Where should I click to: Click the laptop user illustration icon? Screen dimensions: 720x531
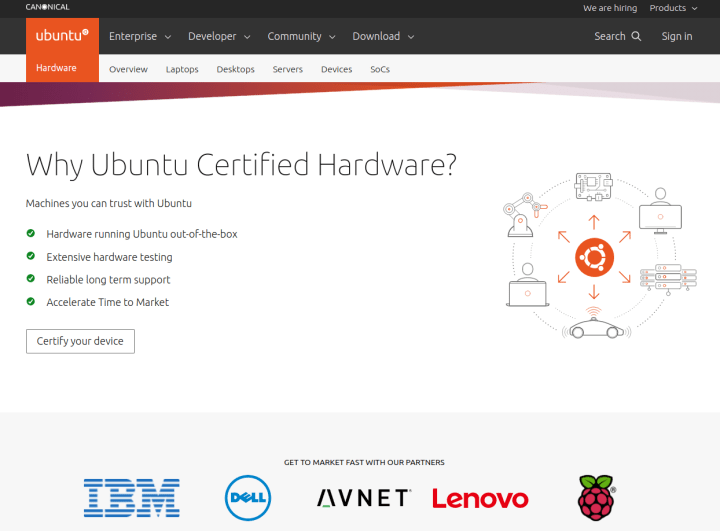[x=528, y=285]
